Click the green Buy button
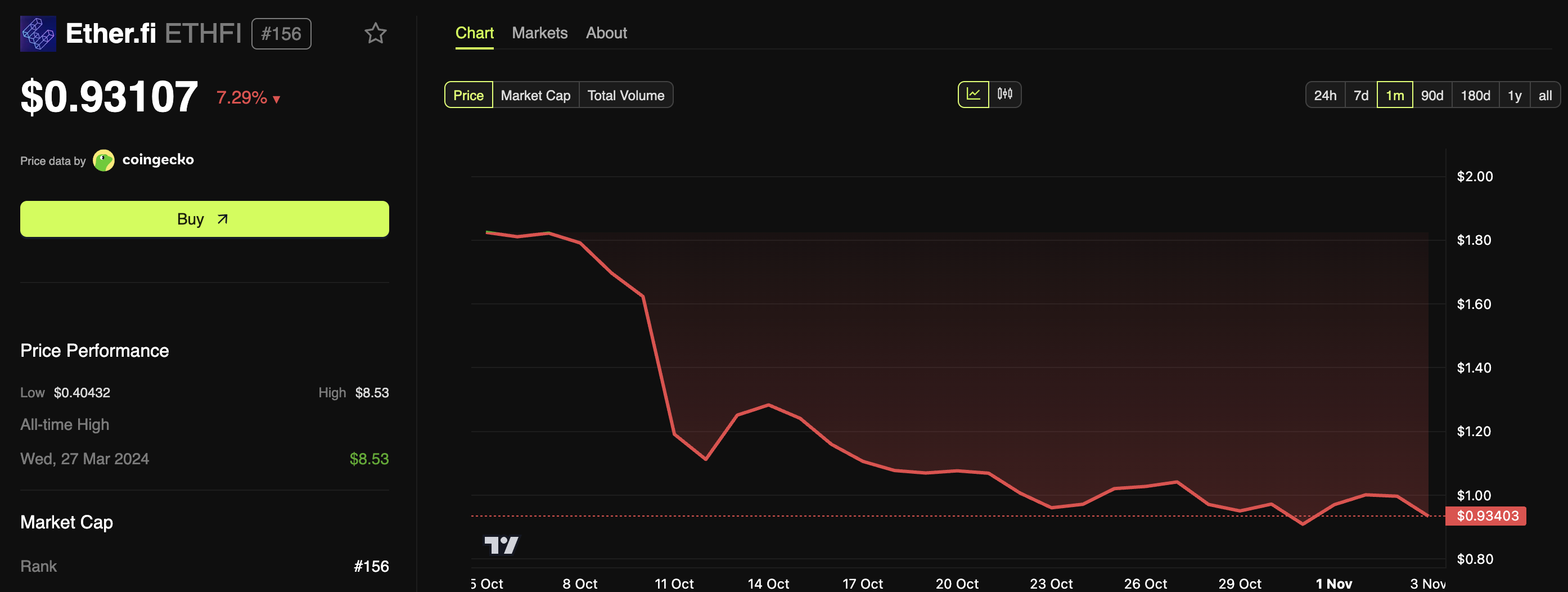1568x592 pixels. 205,219
